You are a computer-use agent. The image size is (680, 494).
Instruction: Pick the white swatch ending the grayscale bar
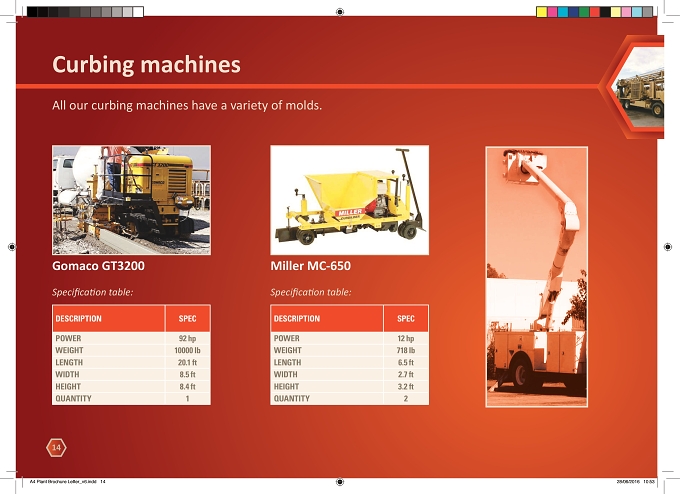click(x=138, y=12)
